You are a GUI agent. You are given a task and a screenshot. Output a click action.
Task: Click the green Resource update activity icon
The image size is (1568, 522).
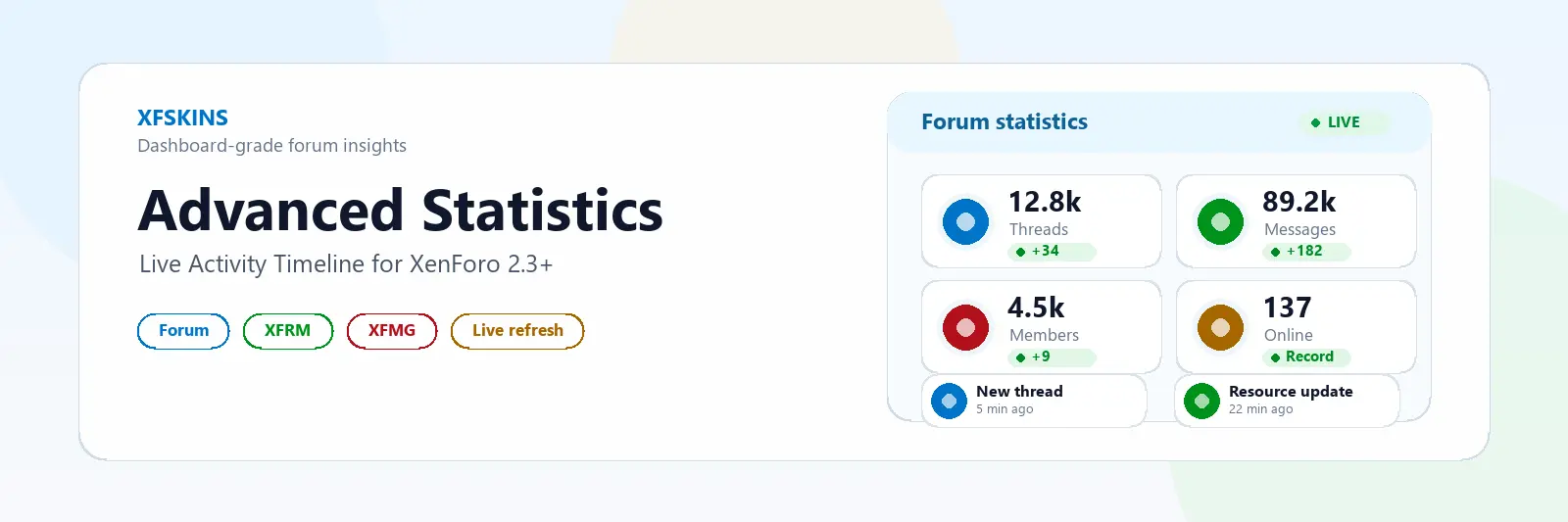pyautogui.click(x=1201, y=401)
